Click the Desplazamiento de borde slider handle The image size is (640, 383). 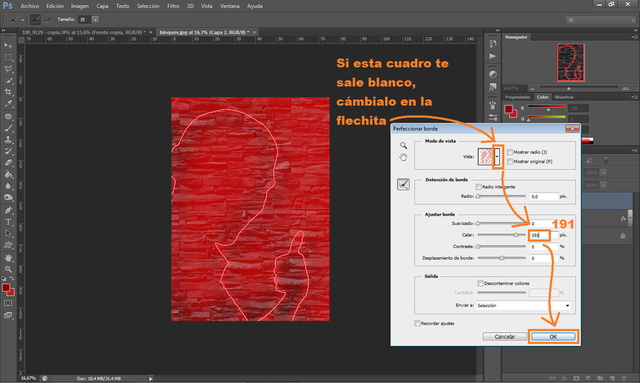pos(502,258)
